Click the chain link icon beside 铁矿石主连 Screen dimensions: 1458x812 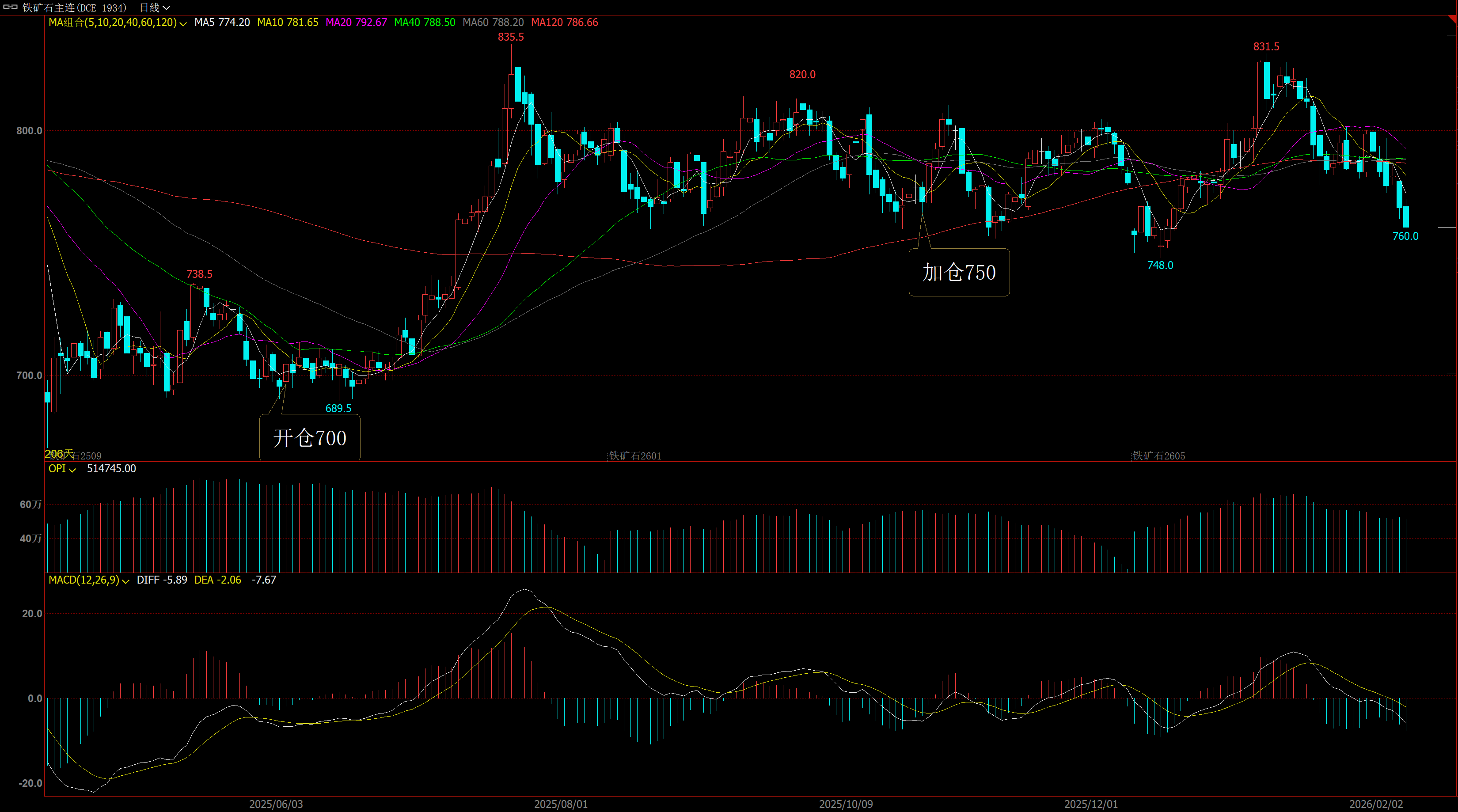tap(10, 8)
